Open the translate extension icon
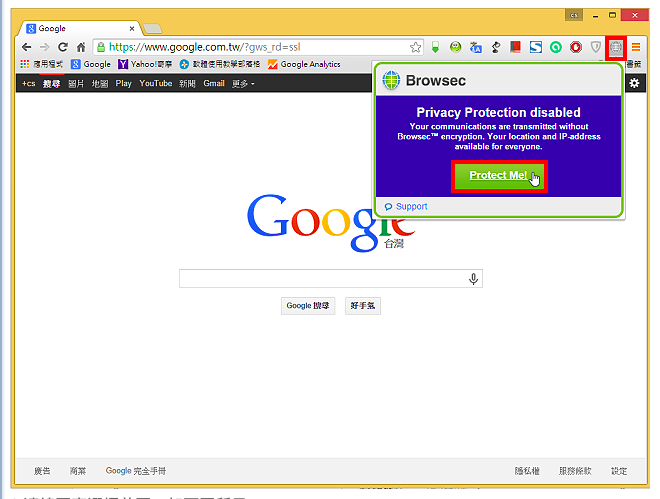660x499 pixels. 476,47
